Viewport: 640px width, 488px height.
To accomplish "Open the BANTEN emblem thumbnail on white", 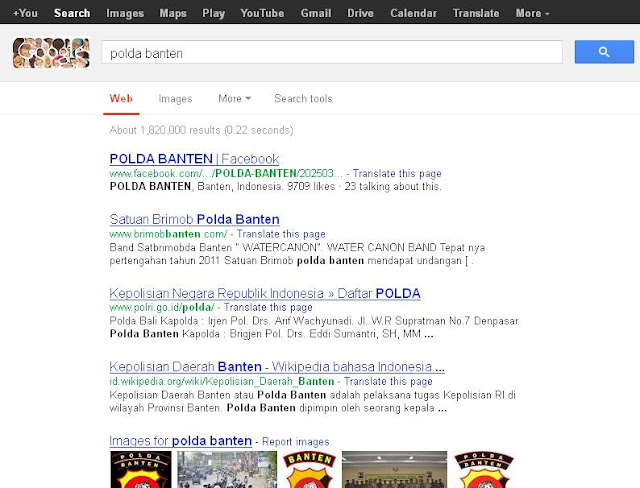I will click(x=309, y=469).
